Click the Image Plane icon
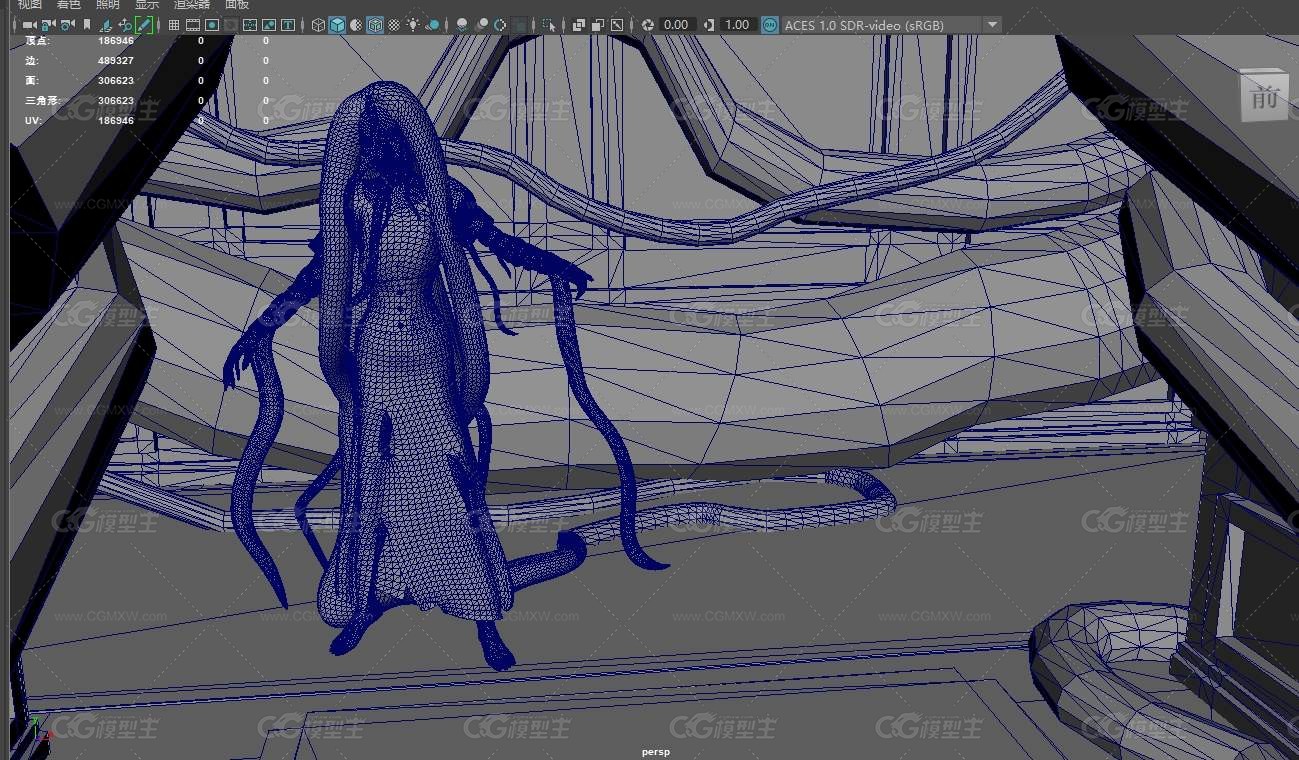 (105, 25)
